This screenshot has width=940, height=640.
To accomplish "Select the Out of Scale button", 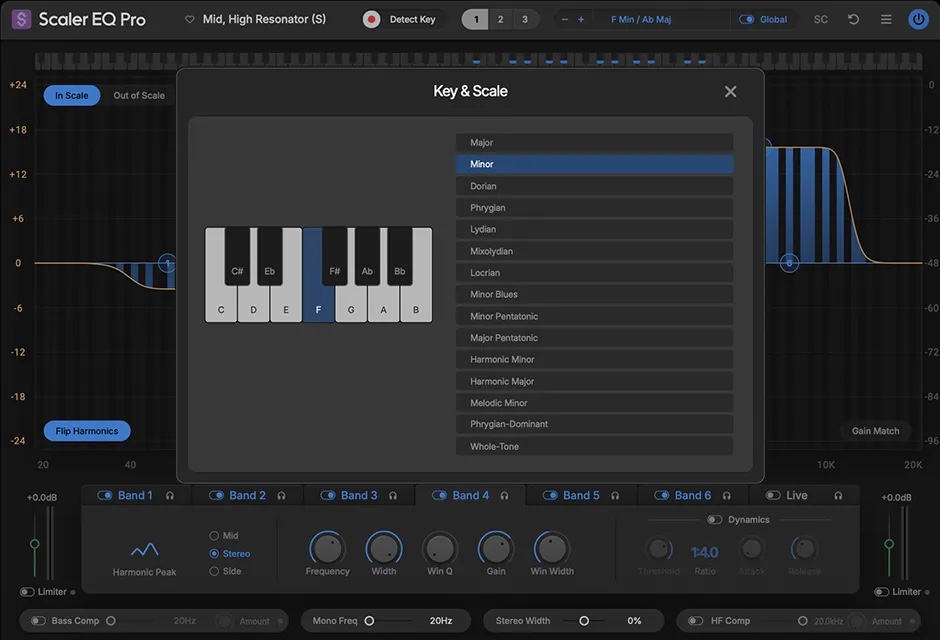I will click(139, 95).
